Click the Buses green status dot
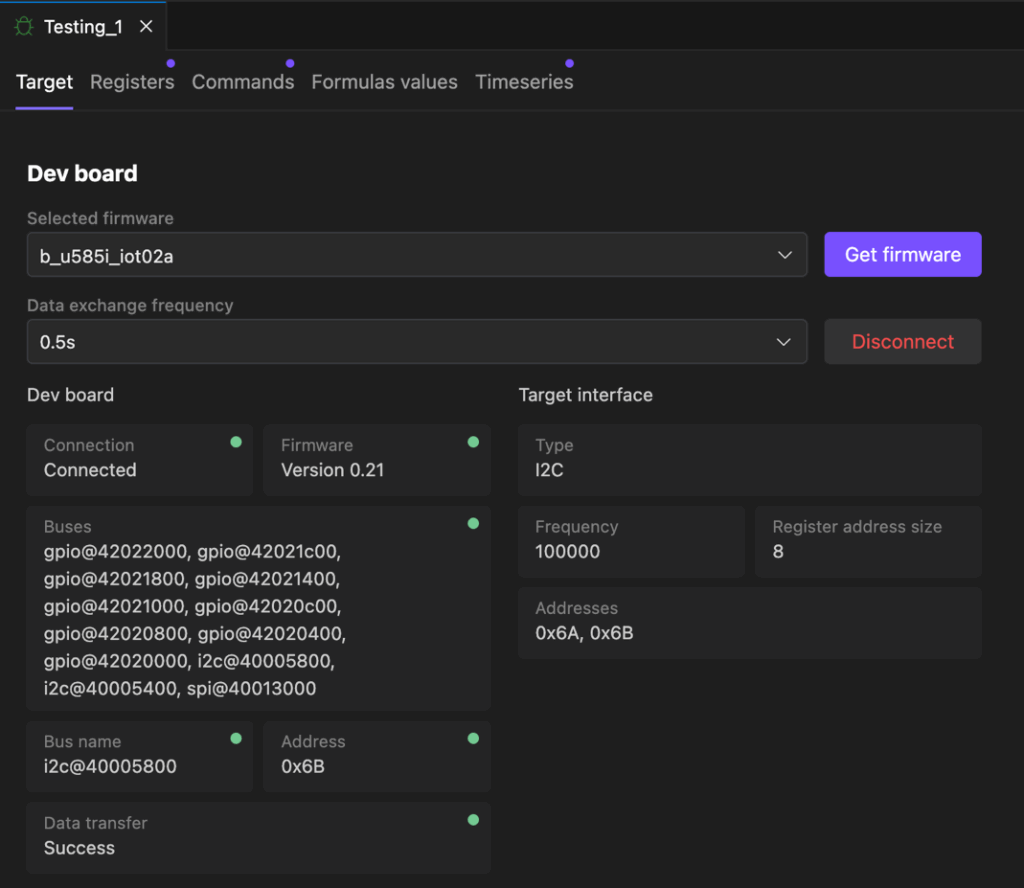The image size is (1024, 888). pyautogui.click(x=473, y=523)
